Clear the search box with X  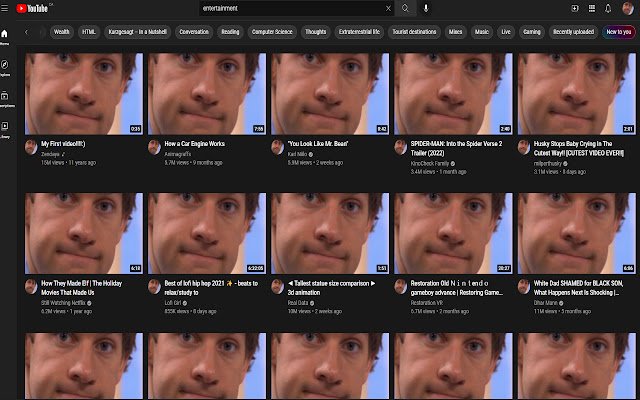[388, 8]
